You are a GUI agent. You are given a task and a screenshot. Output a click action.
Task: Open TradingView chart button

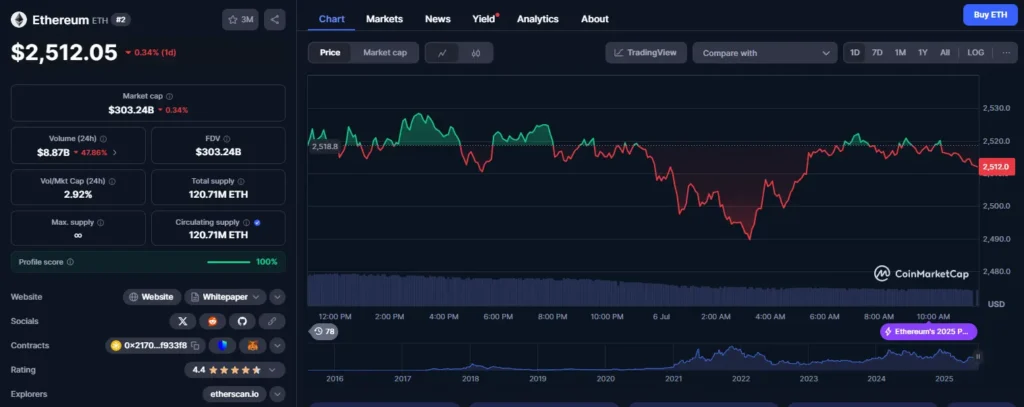(x=646, y=53)
